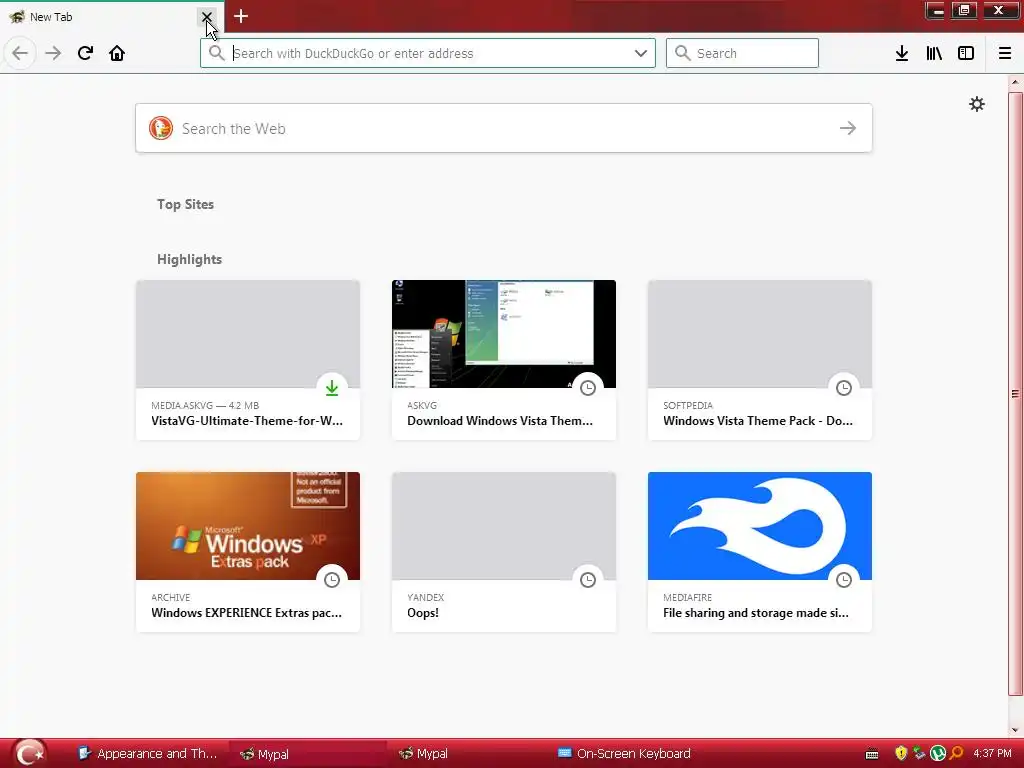Click Search the Web field

pos(504,128)
